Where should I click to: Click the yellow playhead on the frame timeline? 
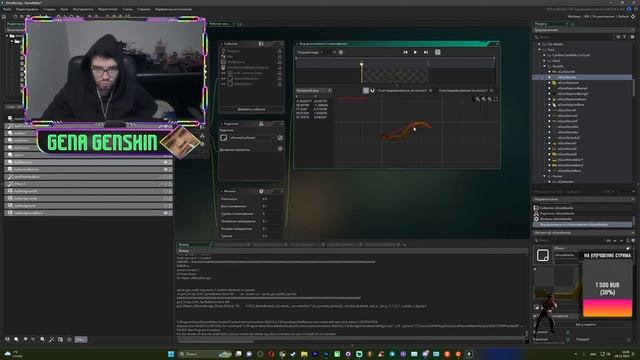tap(361, 73)
